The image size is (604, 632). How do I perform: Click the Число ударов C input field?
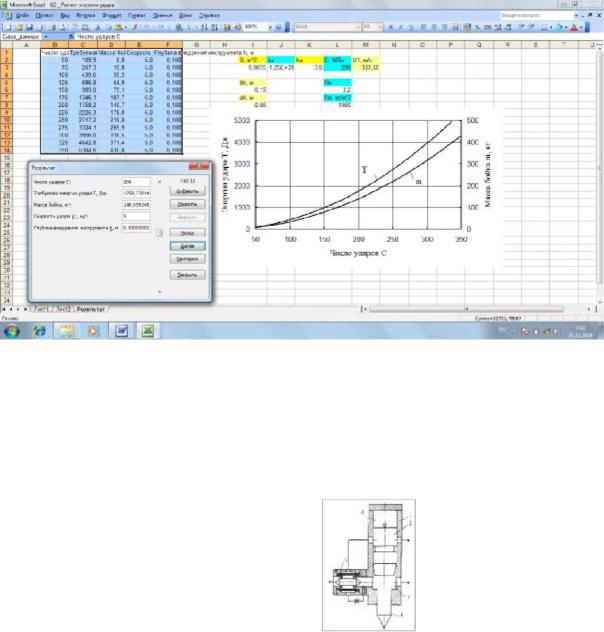[136, 182]
